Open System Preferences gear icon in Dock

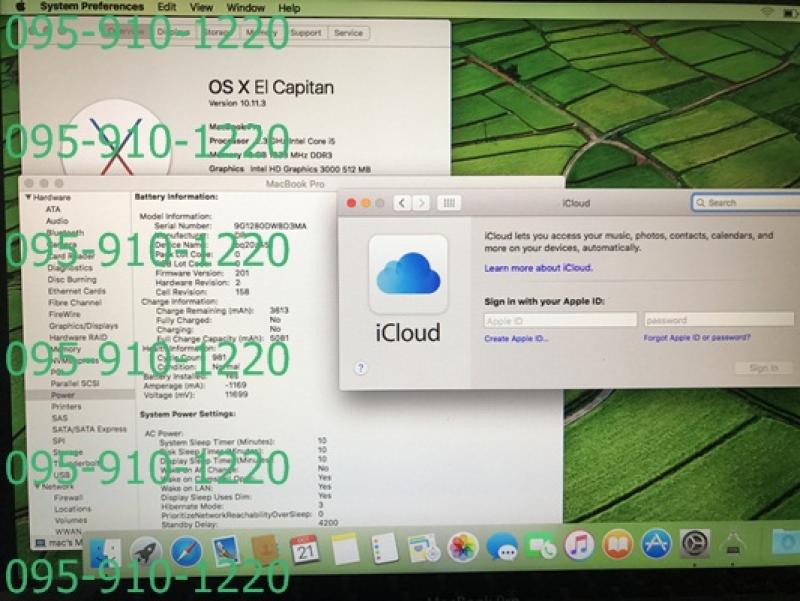click(694, 544)
